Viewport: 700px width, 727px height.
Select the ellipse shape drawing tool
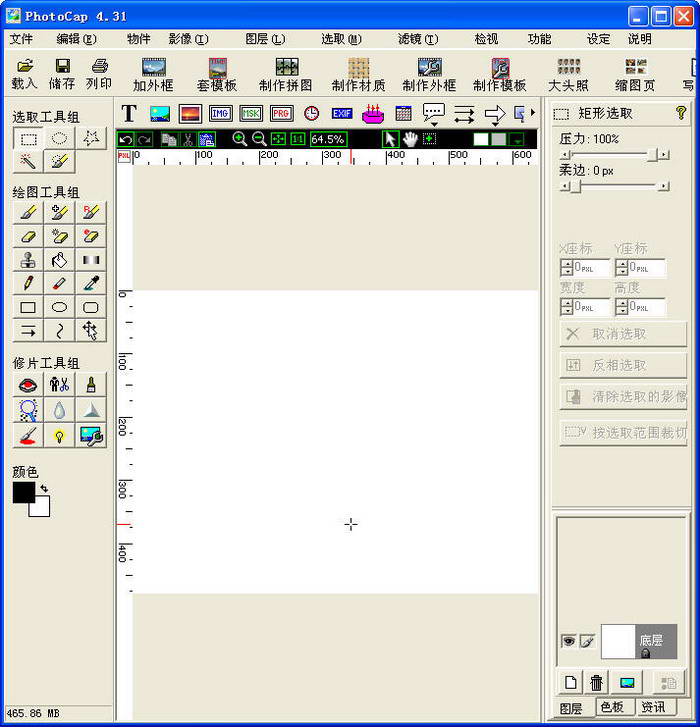point(59,307)
